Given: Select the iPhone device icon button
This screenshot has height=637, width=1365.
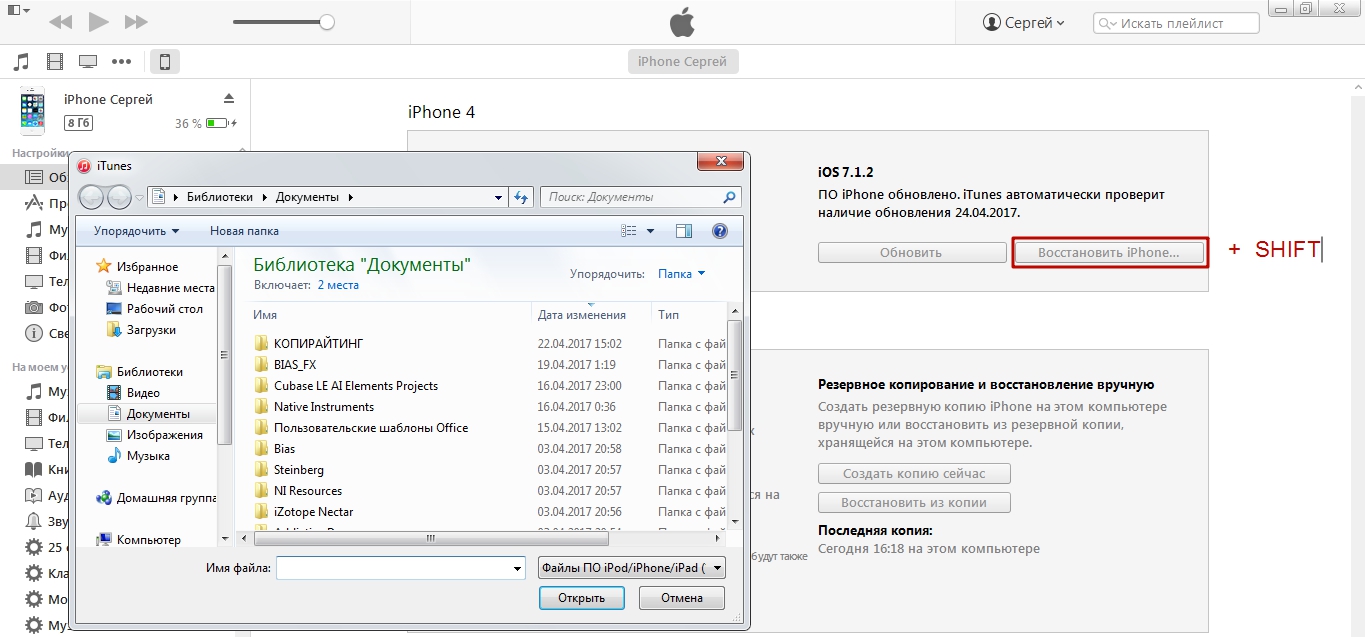Looking at the screenshot, I should [x=165, y=62].
